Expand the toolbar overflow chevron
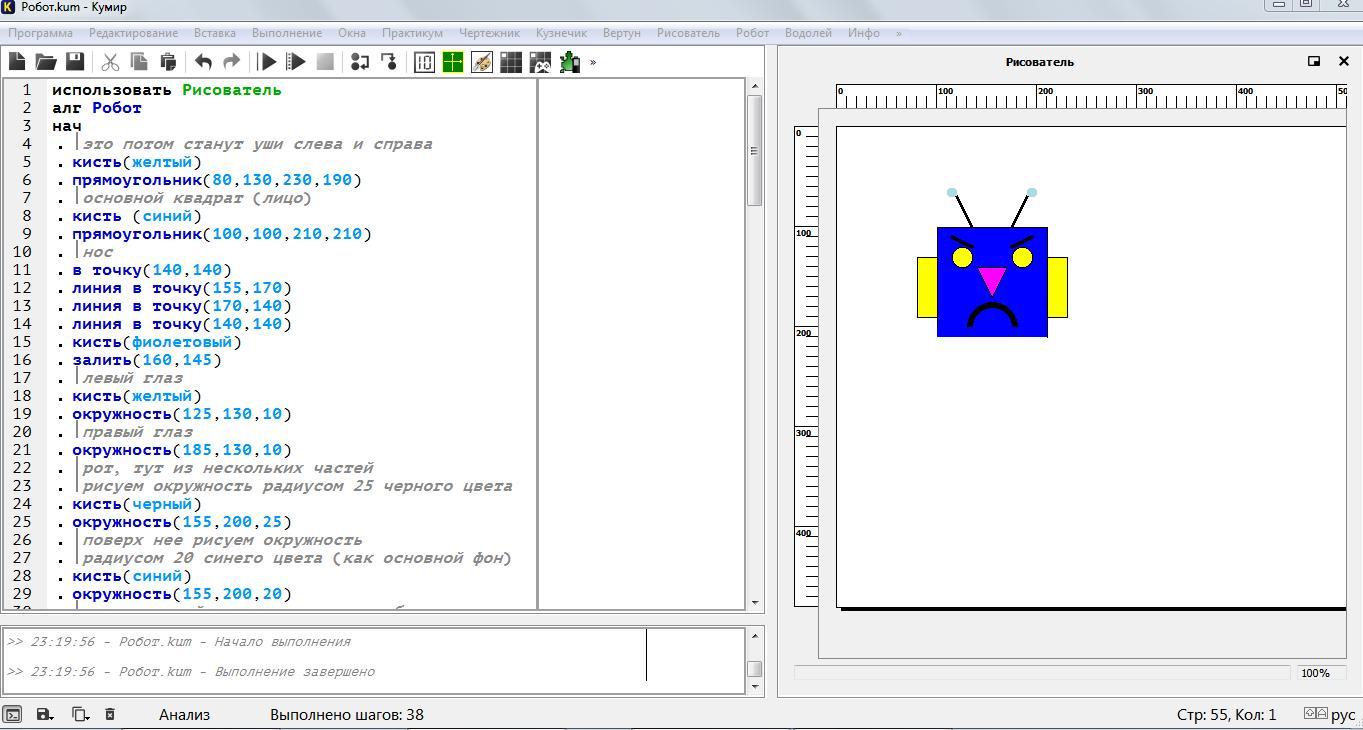Screen dimensions: 1363x730 tap(593, 62)
